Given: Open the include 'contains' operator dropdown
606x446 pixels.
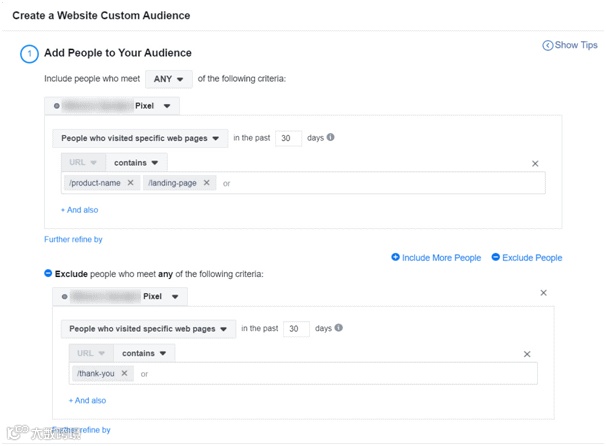Looking at the screenshot, I should coord(139,162).
